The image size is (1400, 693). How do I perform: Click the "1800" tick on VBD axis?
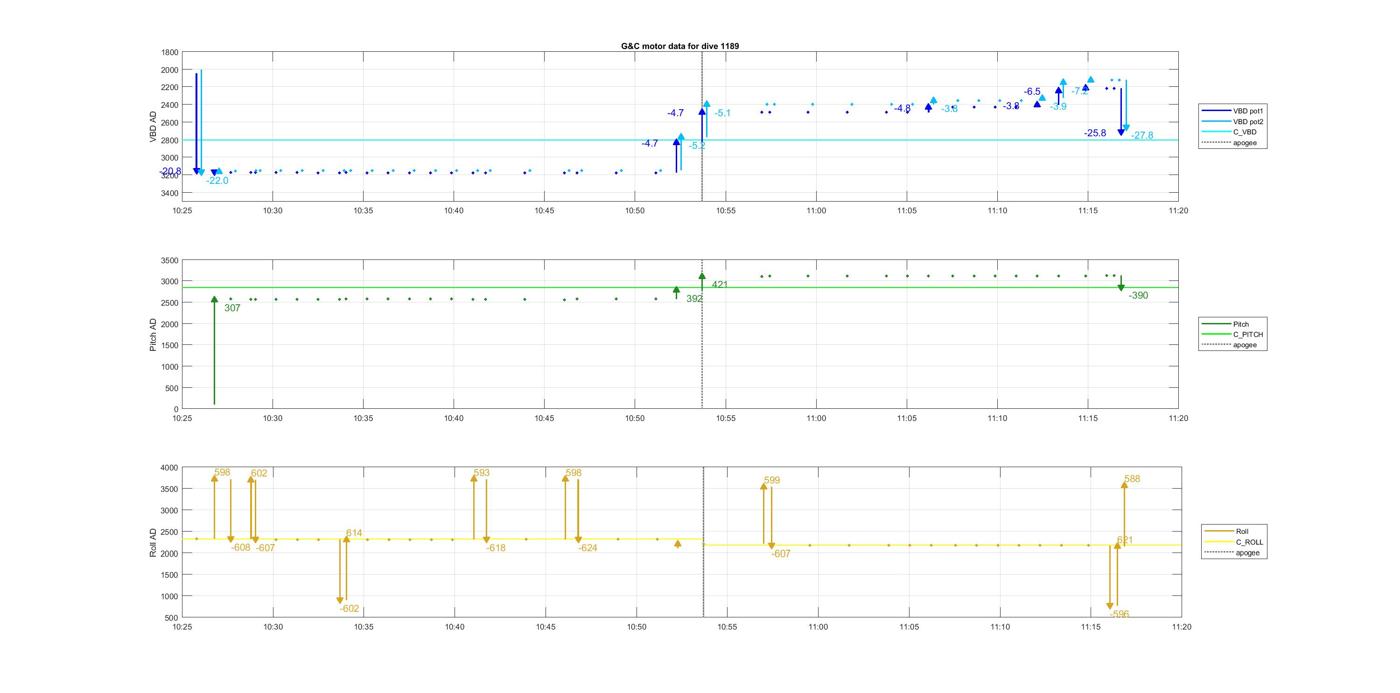click(x=169, y=52)
